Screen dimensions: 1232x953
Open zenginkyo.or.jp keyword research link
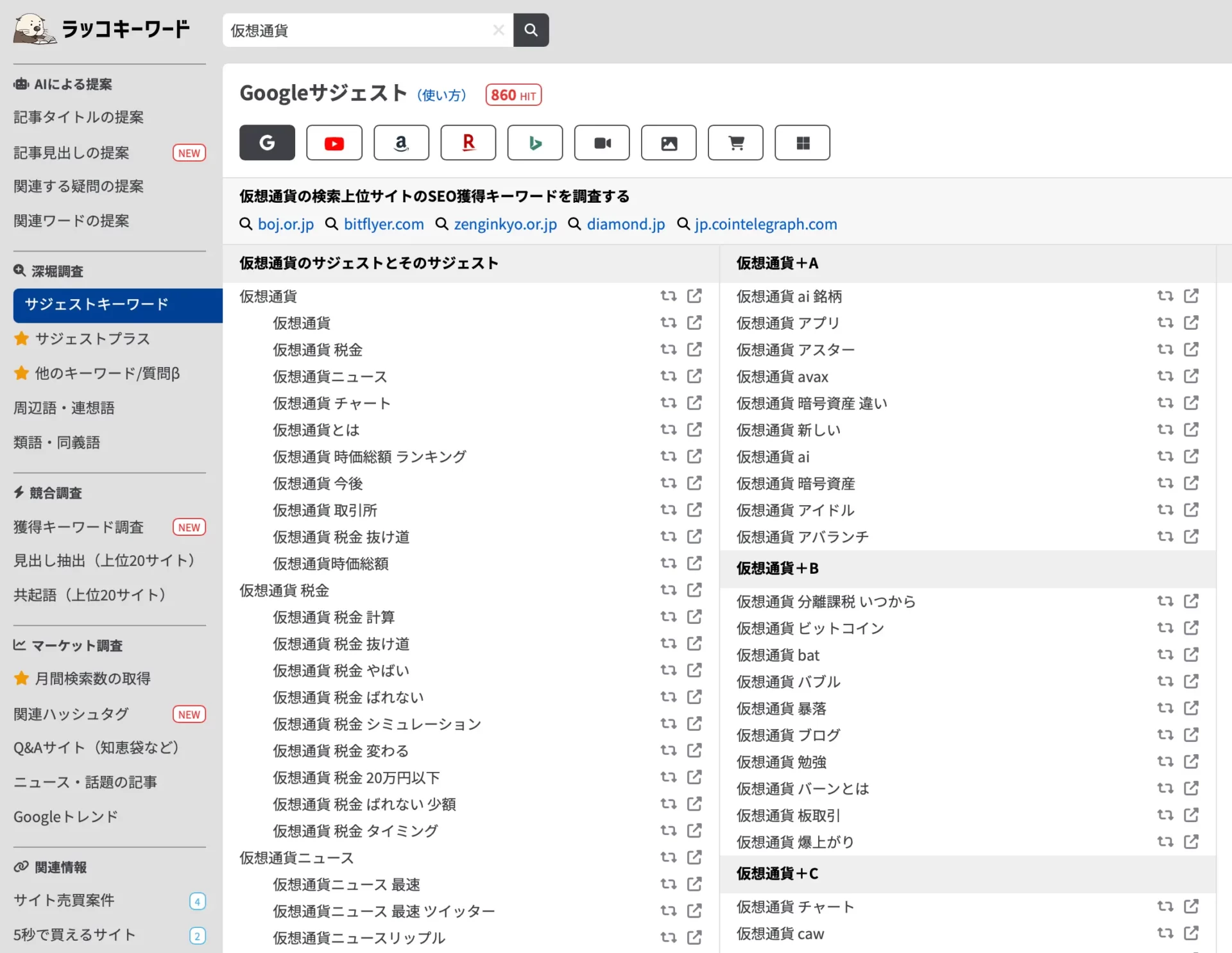(x=505, y=224)
